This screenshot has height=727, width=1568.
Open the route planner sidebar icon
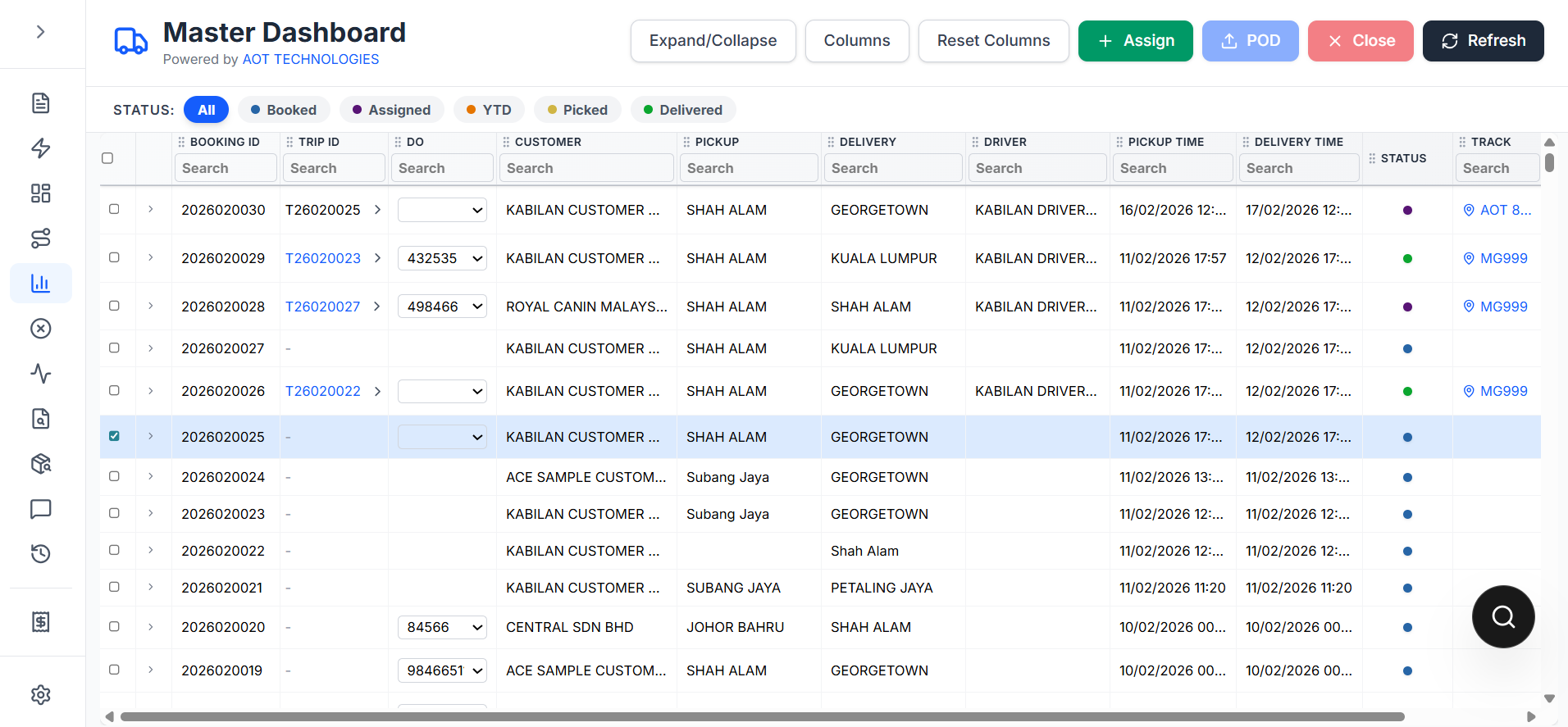[x=41, y=239]
